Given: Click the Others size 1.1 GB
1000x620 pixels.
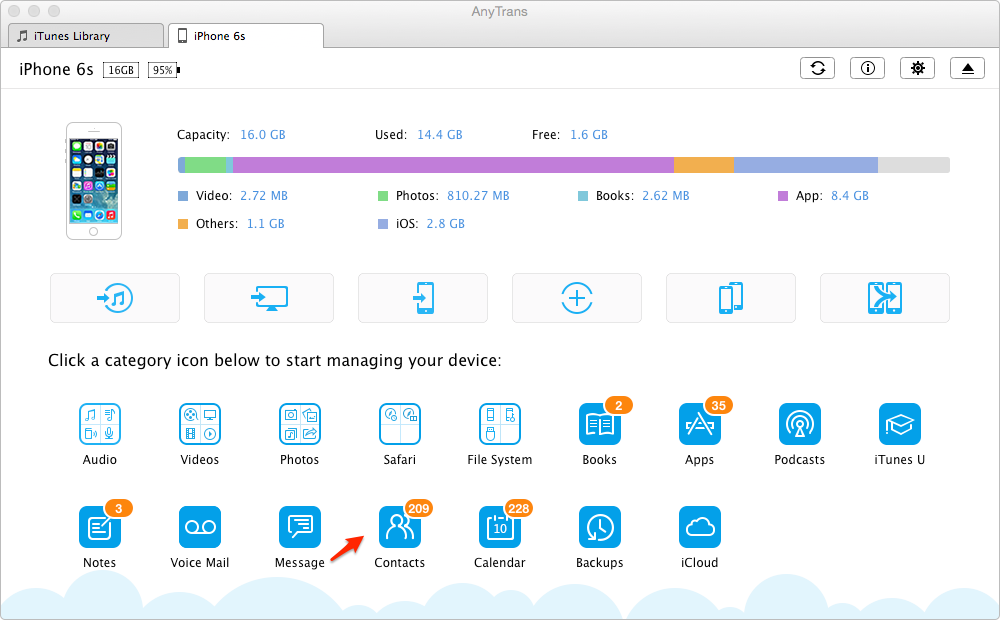Looking at the screenshot, I should tap(266, 224).
